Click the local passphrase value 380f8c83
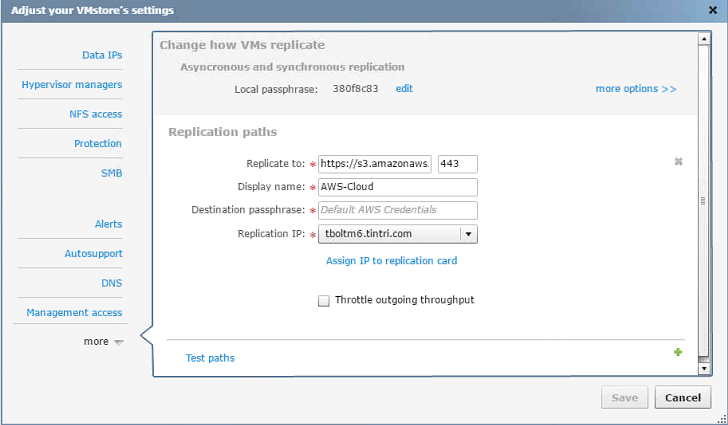 (x=355, y=89)
